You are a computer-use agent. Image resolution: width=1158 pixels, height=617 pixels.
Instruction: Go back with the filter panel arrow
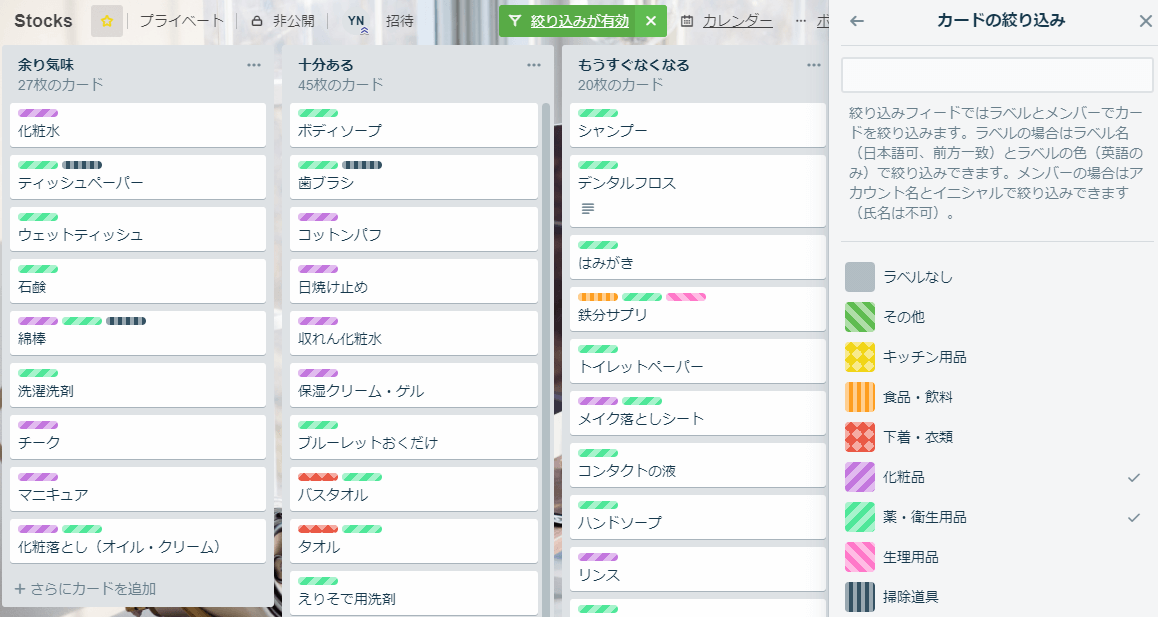[x=857, y=21]
